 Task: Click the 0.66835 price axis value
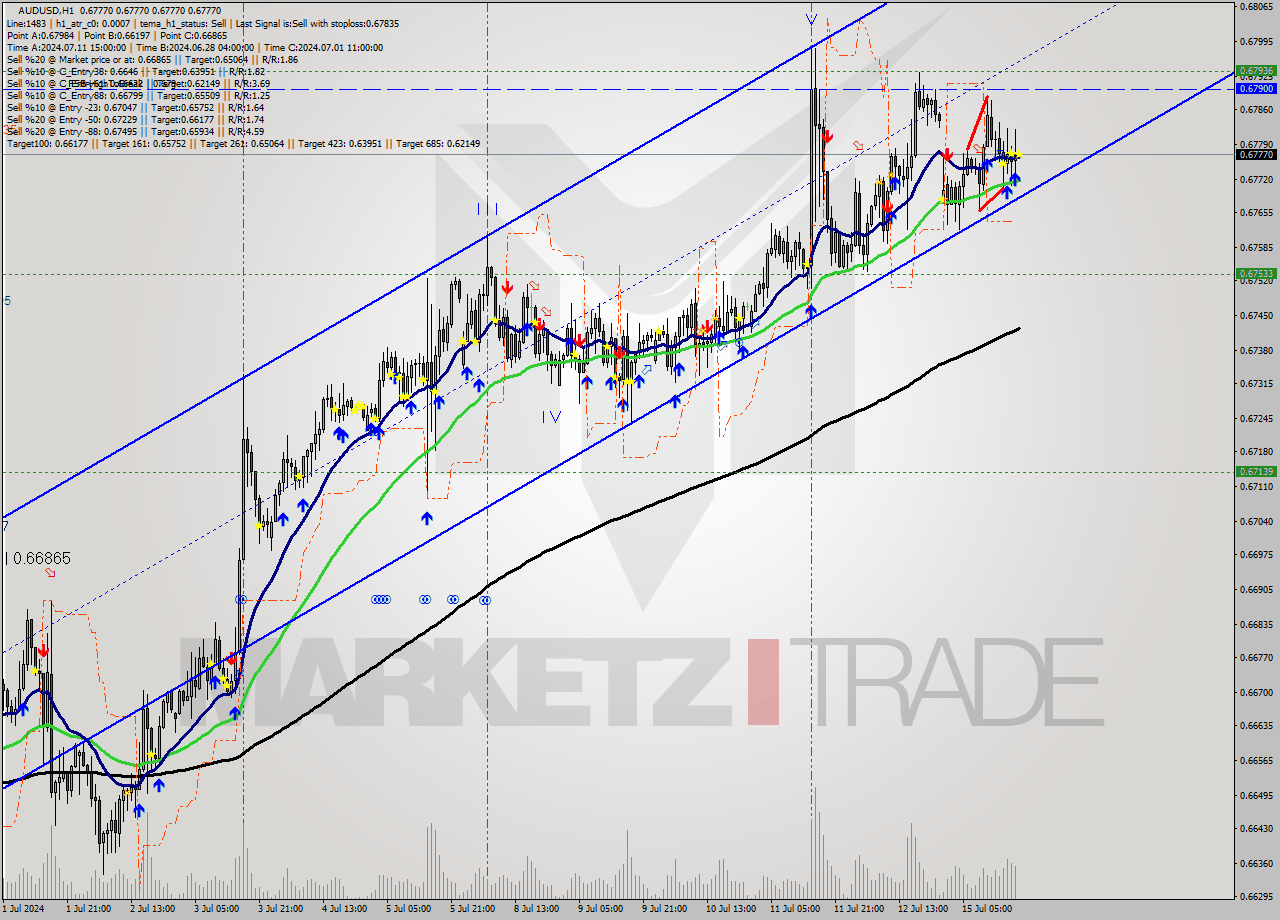(1256, 625)
